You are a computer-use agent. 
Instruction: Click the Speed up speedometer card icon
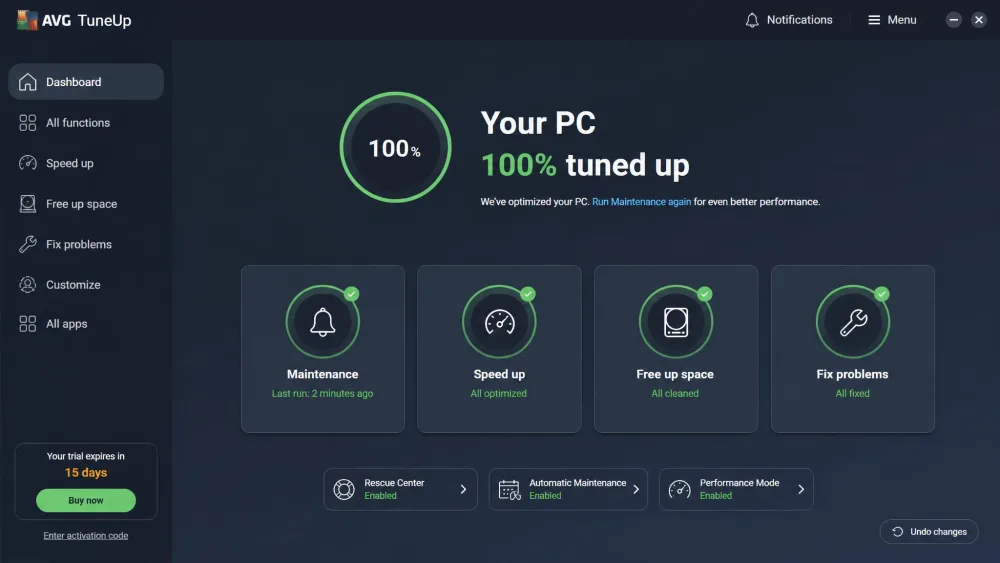(499, 322)
